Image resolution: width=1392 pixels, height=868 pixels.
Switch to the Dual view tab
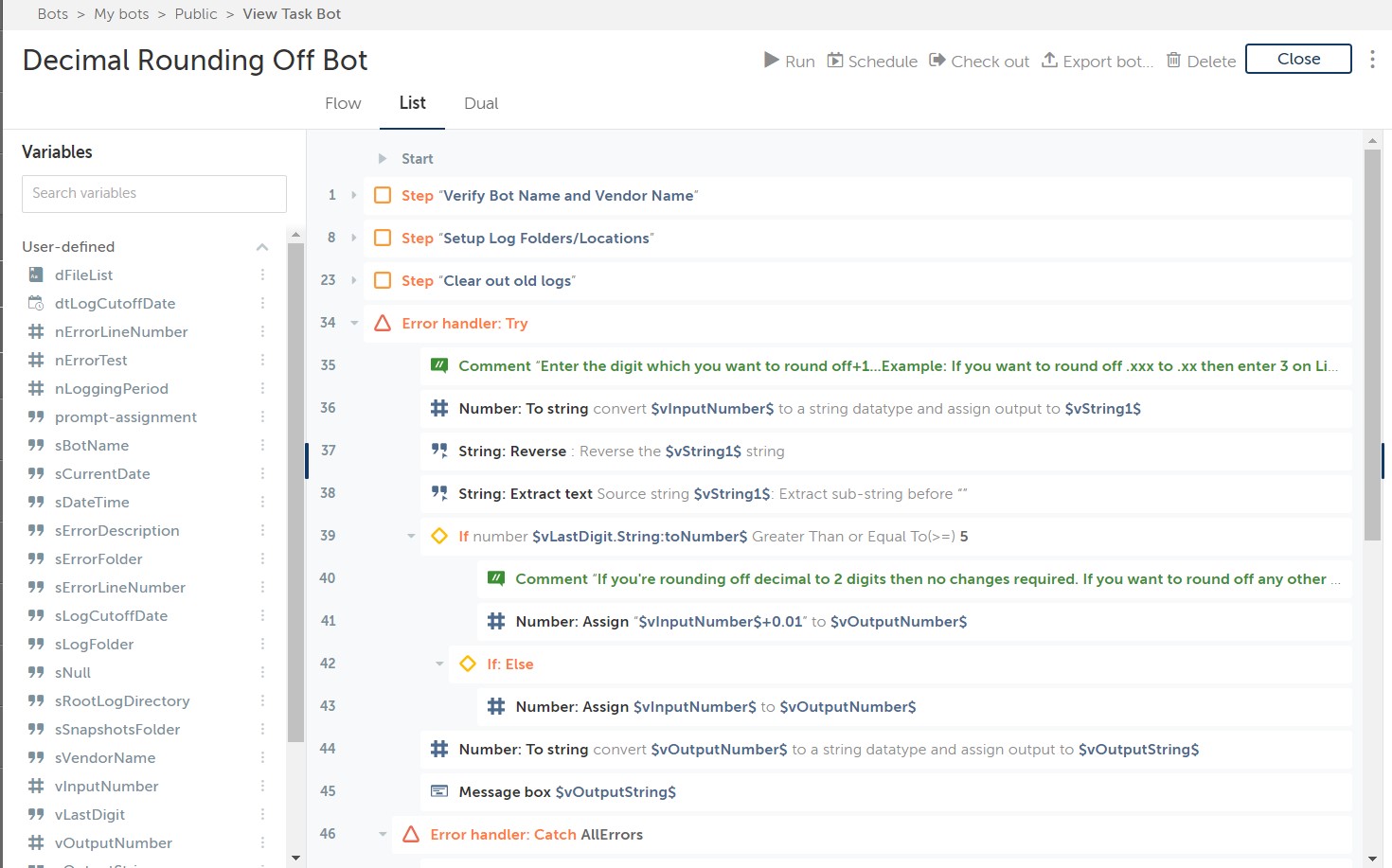[x=481, y=103]
